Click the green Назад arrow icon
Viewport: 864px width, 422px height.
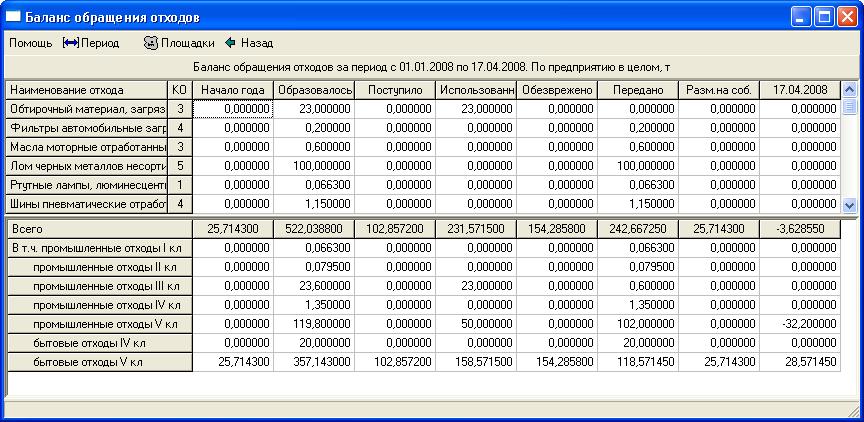230,43
